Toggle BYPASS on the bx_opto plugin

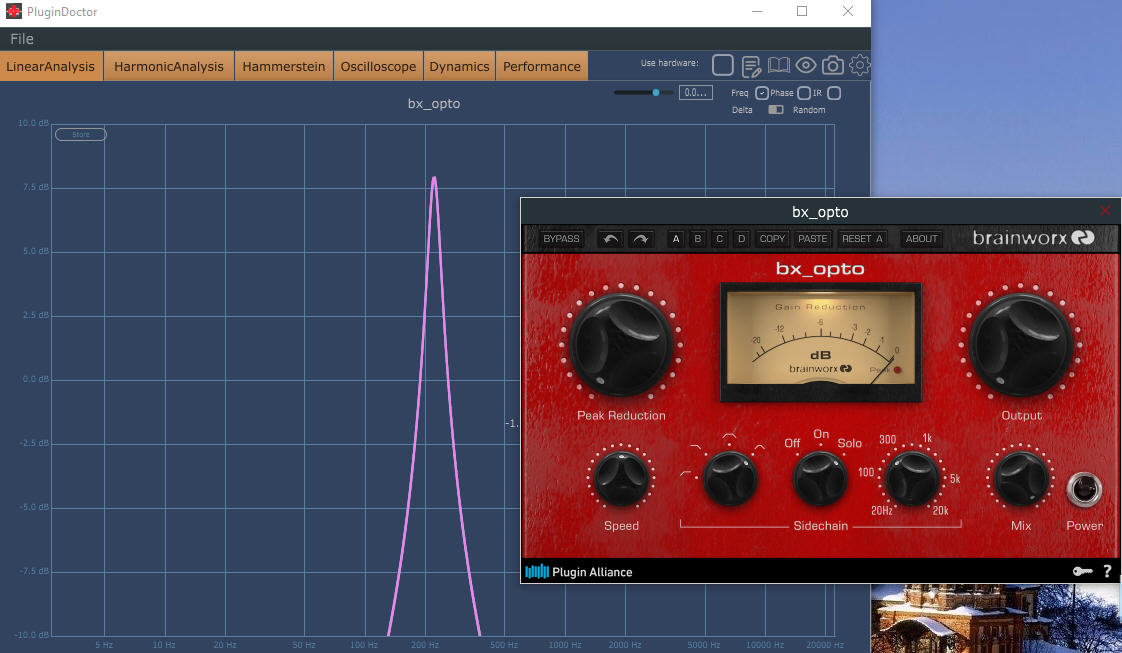[x=561, y=239]
